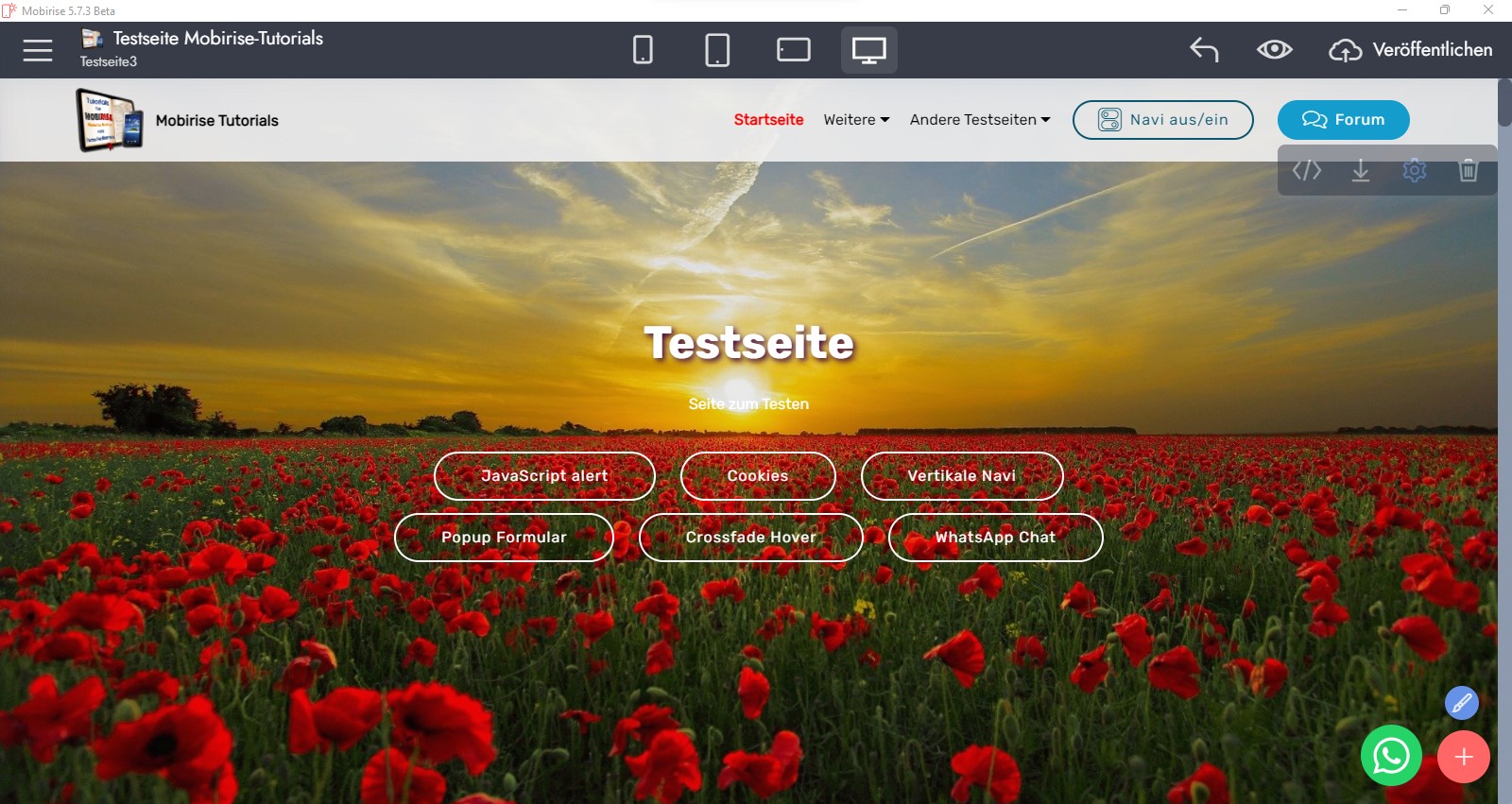
Task: Select desktop view mode
Action: (x=868, y=50)
